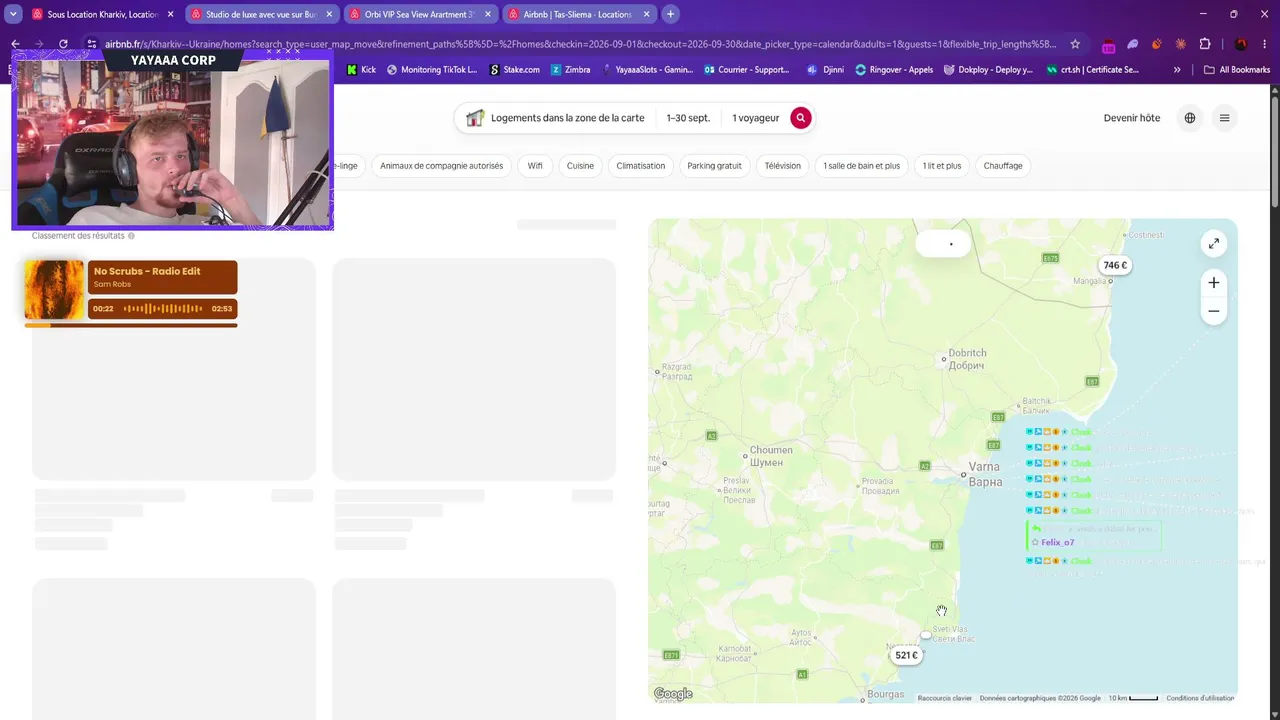Enable the Climatisation filter
1280x720 pixels.
pos(641,166)
